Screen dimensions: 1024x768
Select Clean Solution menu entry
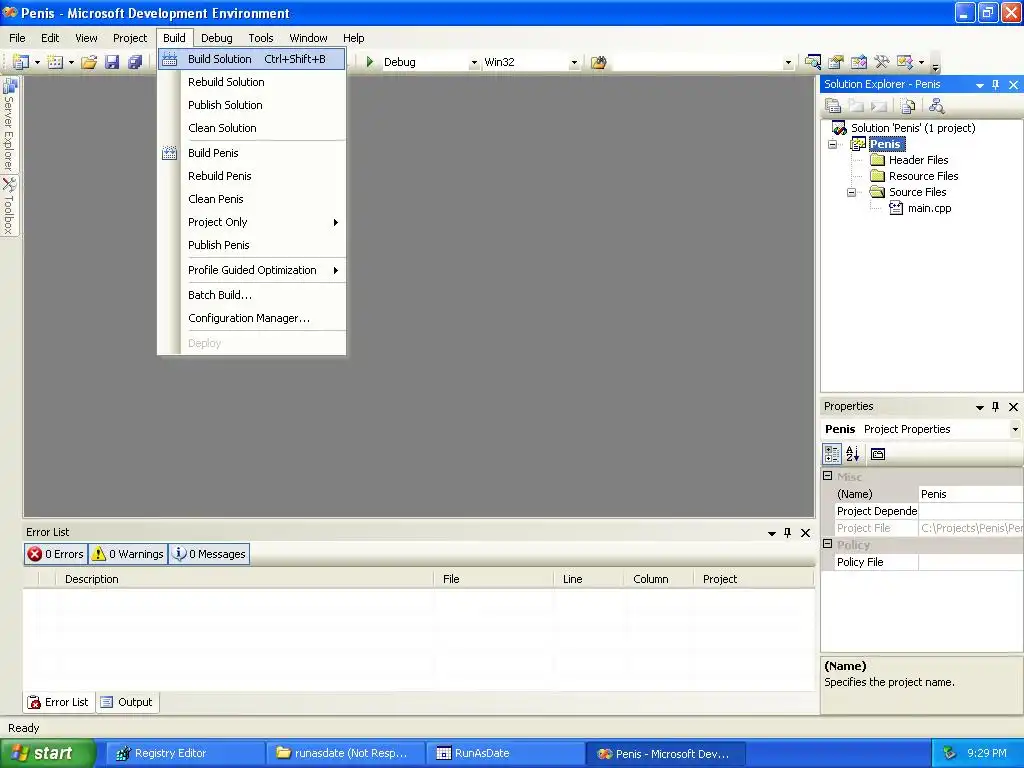tap(251, 128)
